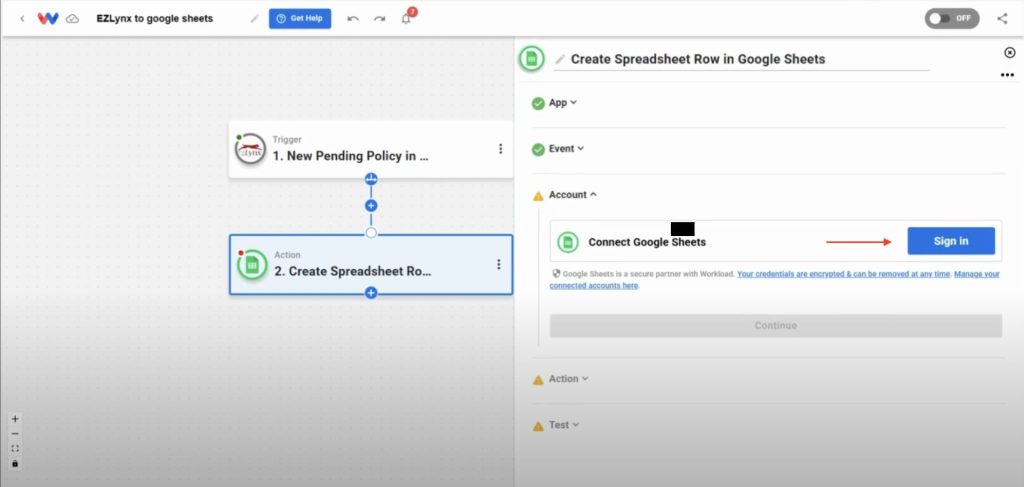Viewport: 1024px width, 487px height.
Task: Edit workflow name with pencil icon
Action: [254, 19]
